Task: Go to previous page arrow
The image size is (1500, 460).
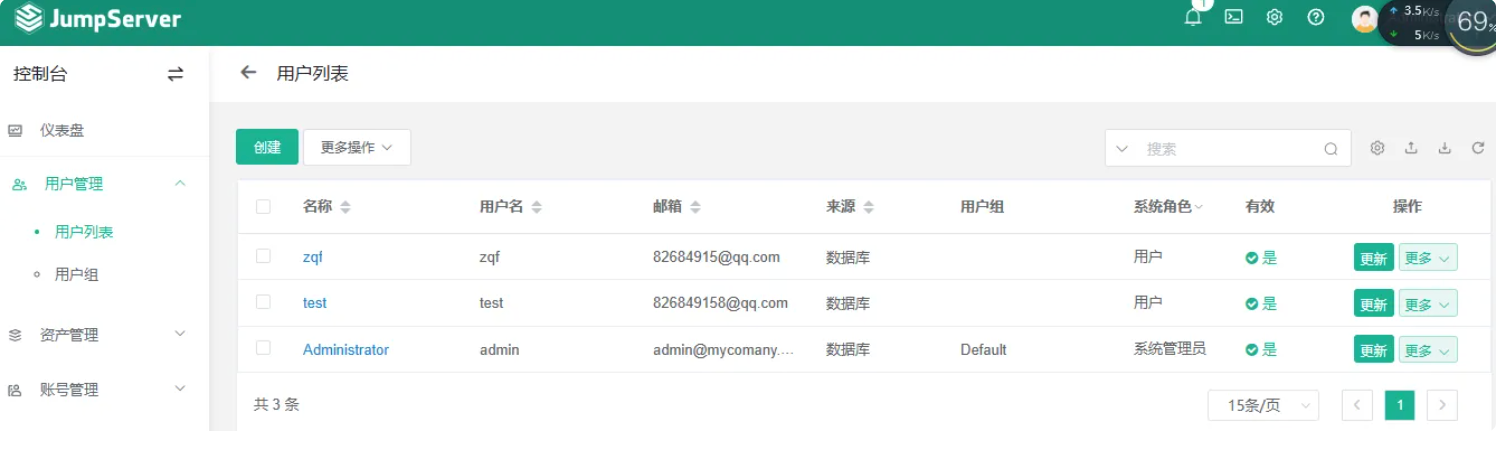Action: click(x=1357, y=405)
